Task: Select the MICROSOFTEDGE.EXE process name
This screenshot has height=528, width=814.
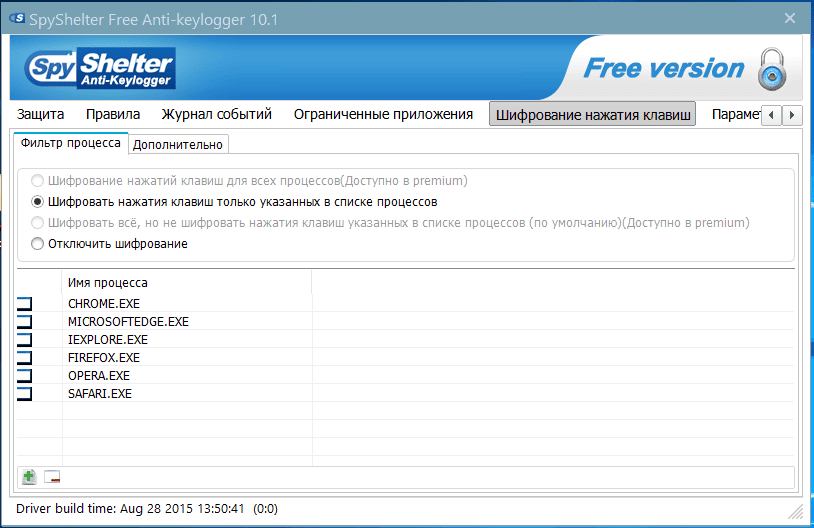Action: point(128,322)
